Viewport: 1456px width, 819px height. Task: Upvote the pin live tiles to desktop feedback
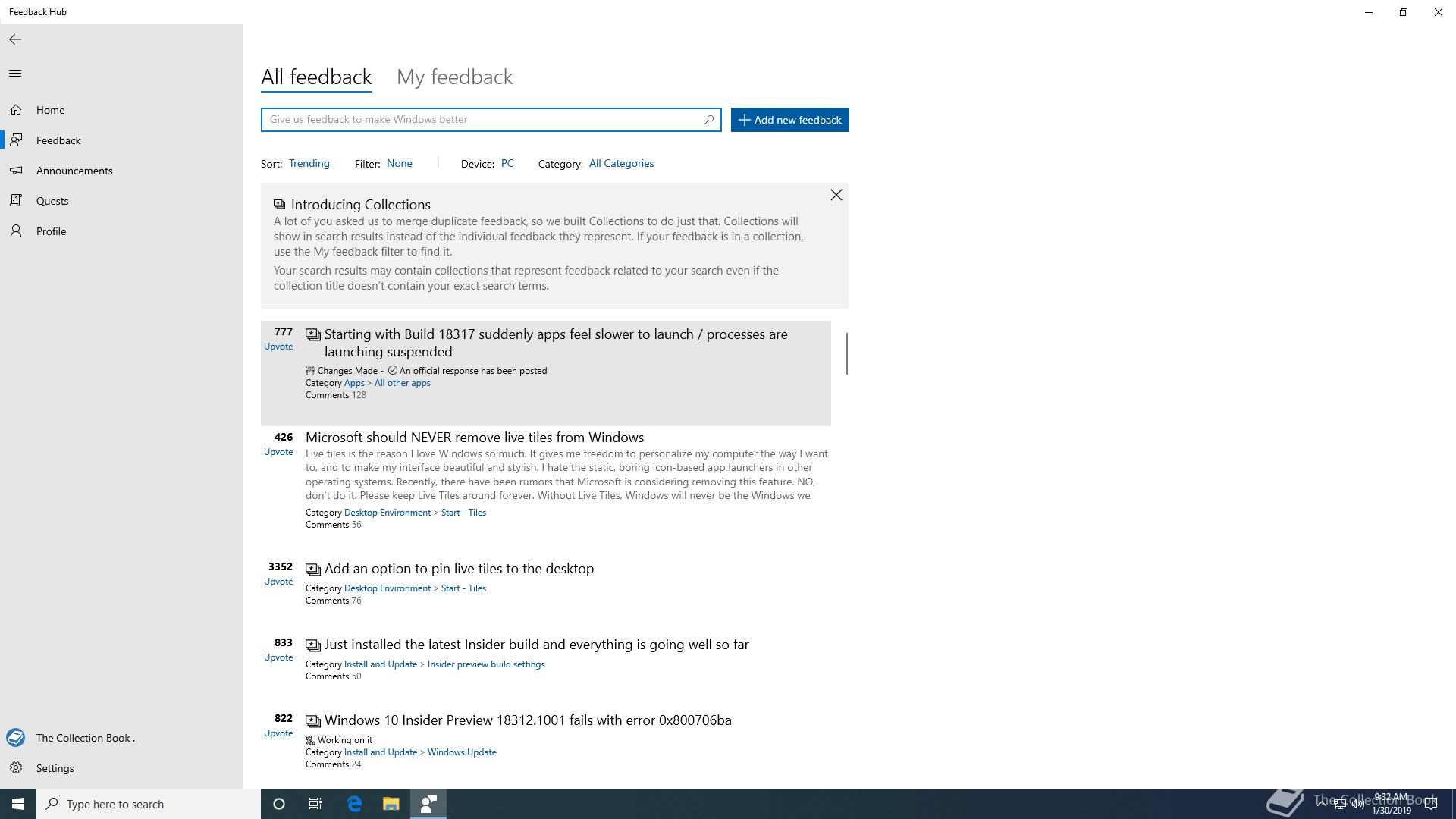point(278,582)
